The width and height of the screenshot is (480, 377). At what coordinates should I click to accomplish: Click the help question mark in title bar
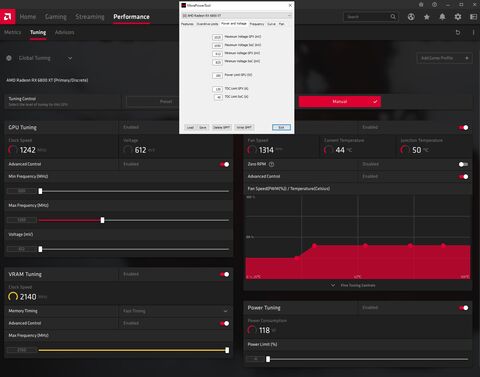coord(434,5)
